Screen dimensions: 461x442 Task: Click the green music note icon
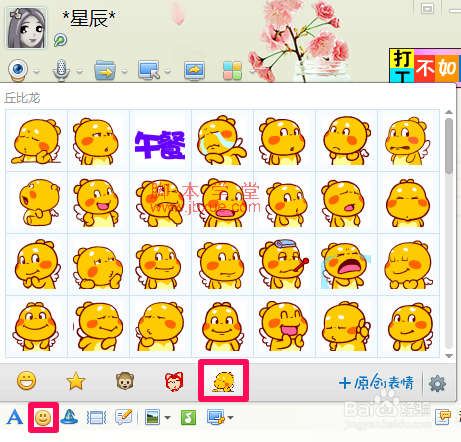pyautogui.click(x=188, y=417)
